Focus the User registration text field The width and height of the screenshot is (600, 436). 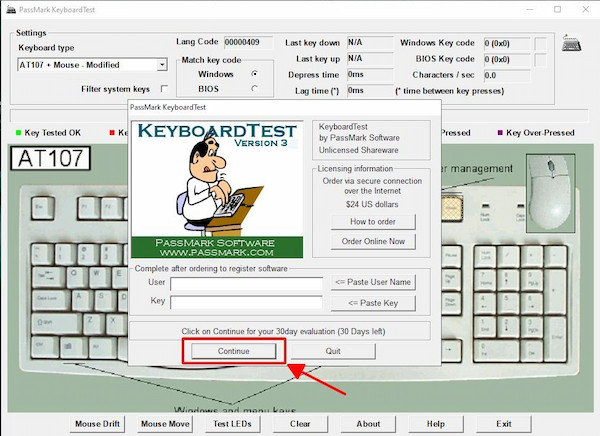[x=246, y=284]
